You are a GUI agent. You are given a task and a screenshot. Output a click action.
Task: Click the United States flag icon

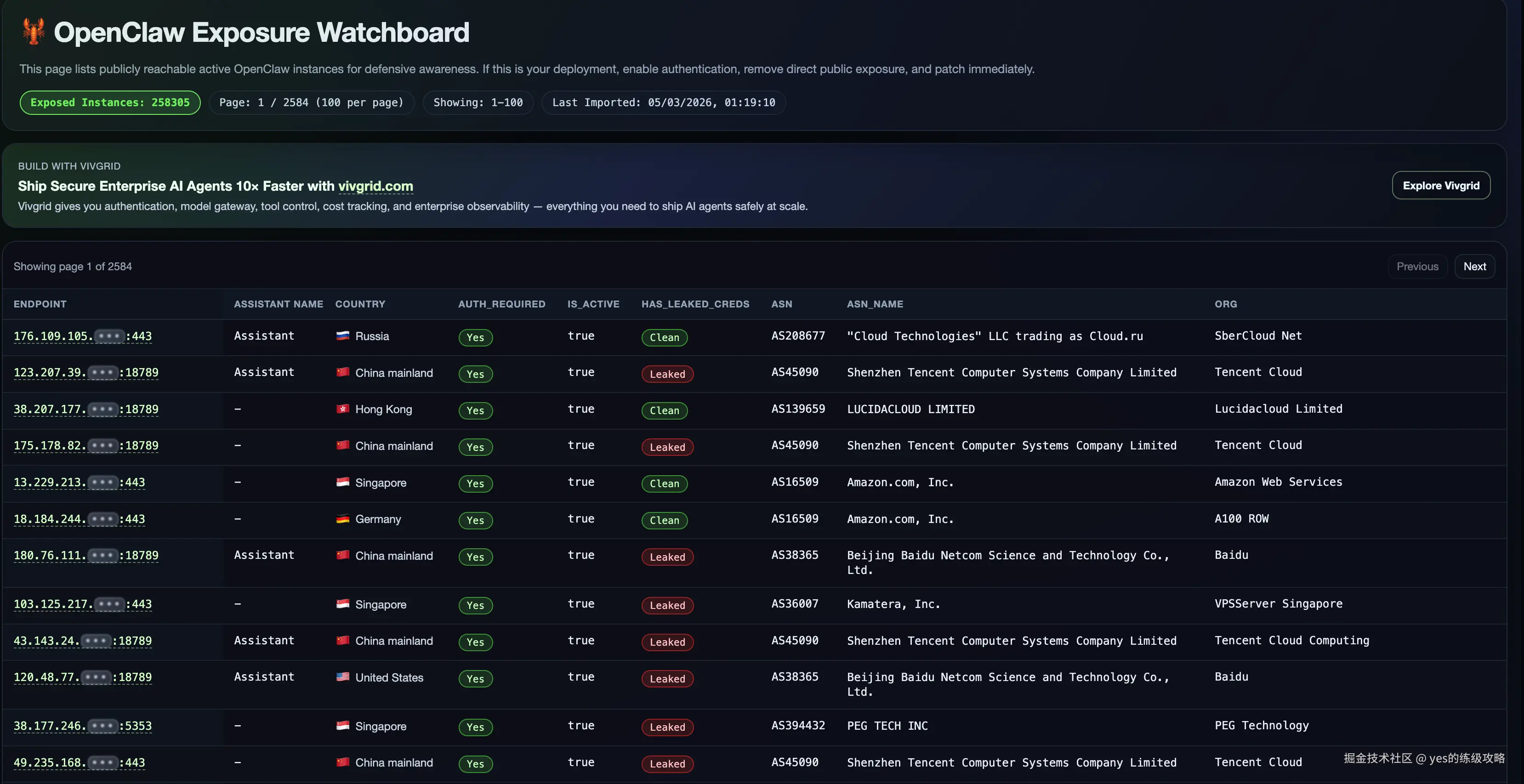[x=342, y=677]
